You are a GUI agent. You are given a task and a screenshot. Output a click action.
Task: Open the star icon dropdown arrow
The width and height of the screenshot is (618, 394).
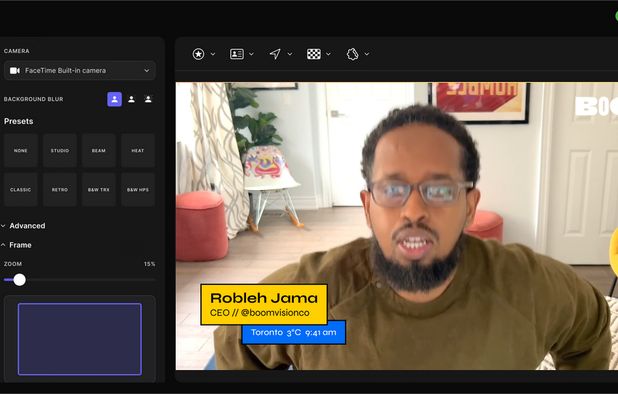coord(213,54)
